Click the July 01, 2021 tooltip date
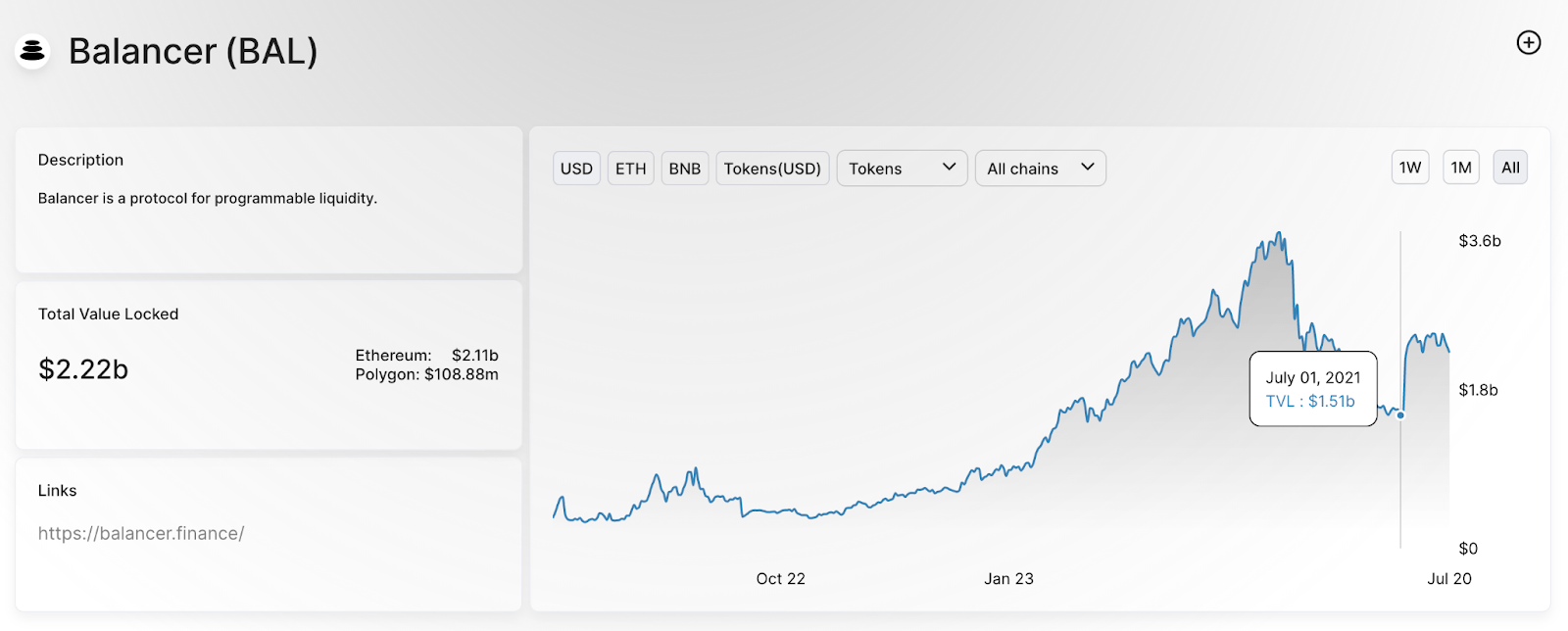The height and width of the screenshot is (631, 1568). click(x=1313, y=377)
